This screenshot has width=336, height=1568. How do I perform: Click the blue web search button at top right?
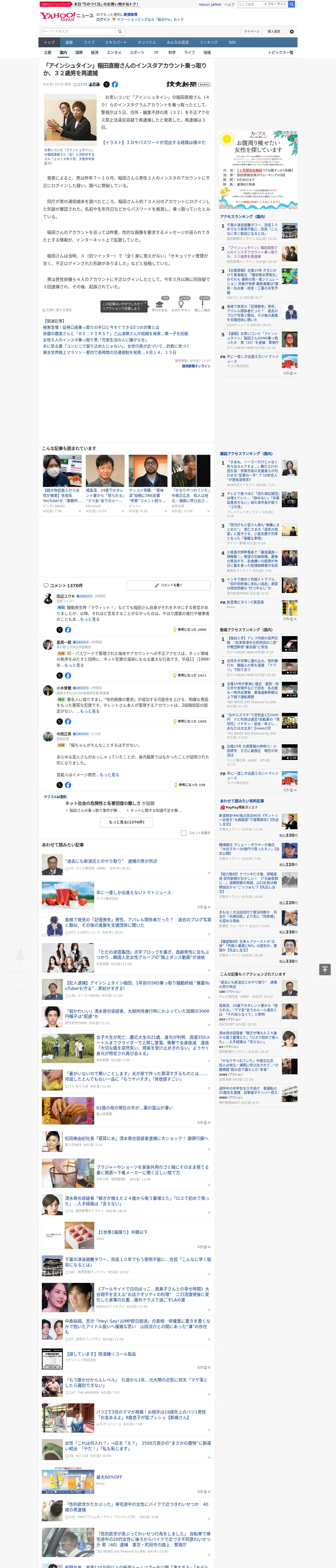(x=292, y=4)
